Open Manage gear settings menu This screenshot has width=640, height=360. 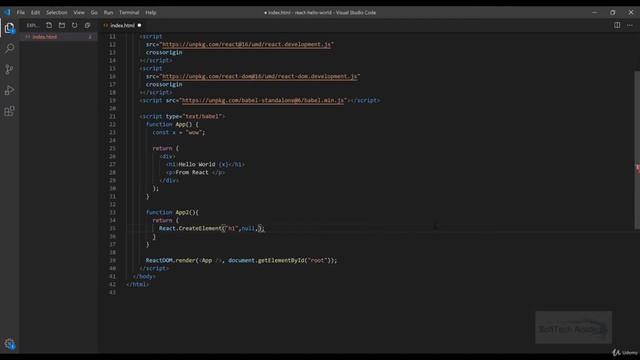9,344
